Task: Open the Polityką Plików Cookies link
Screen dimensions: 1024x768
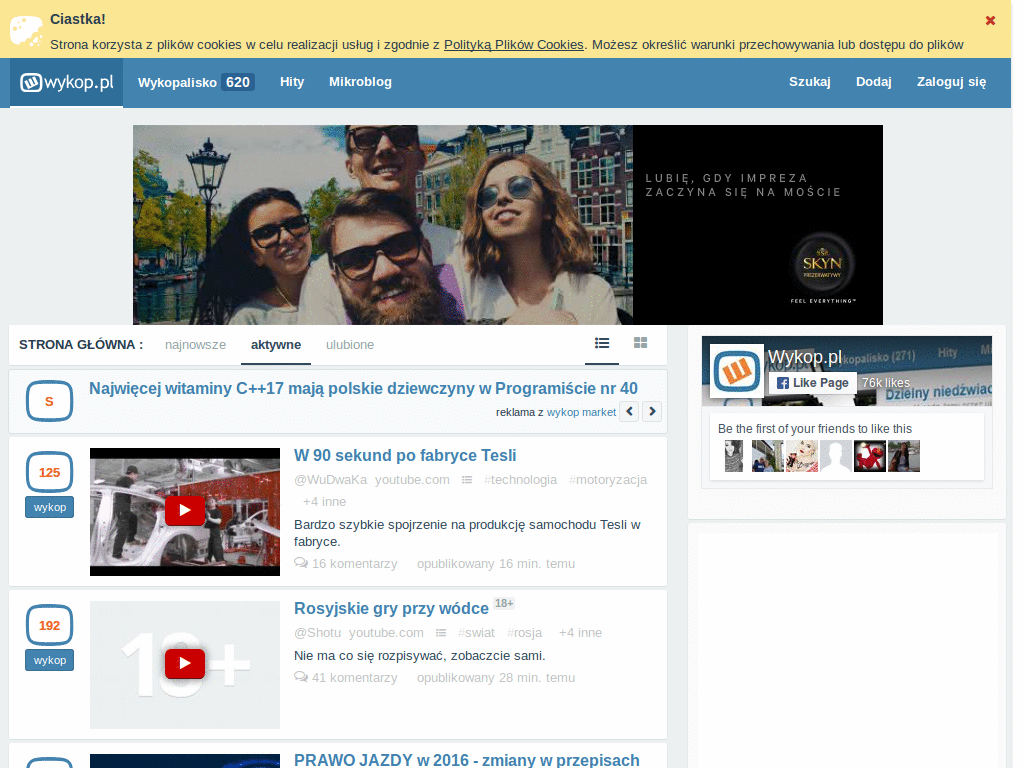Action: [x=513, y=44]
